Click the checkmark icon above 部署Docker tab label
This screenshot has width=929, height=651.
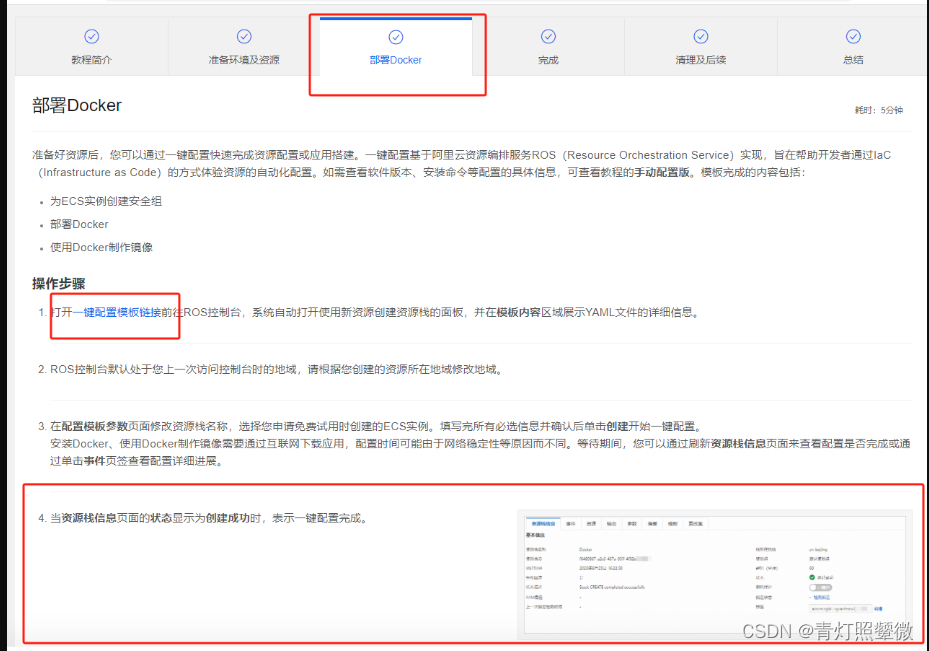pos(396,37)
